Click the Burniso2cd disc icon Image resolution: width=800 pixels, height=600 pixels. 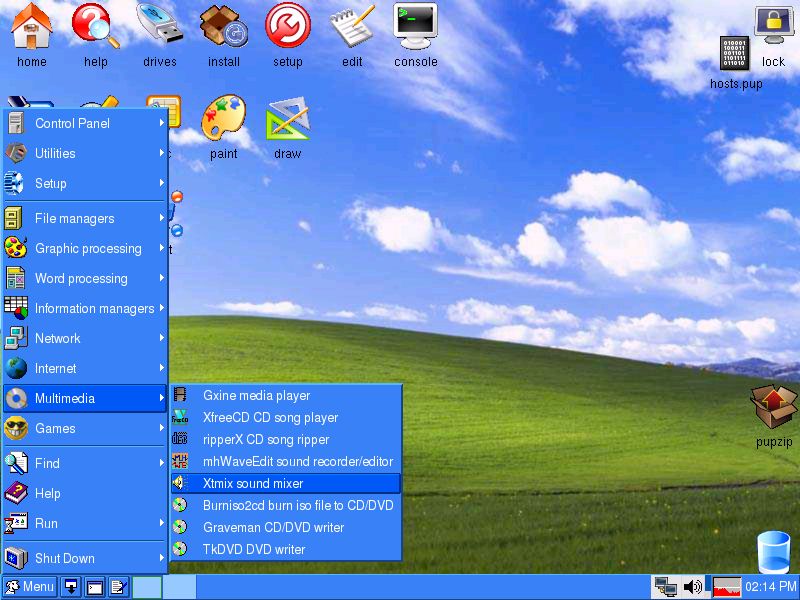click(180, 505)
